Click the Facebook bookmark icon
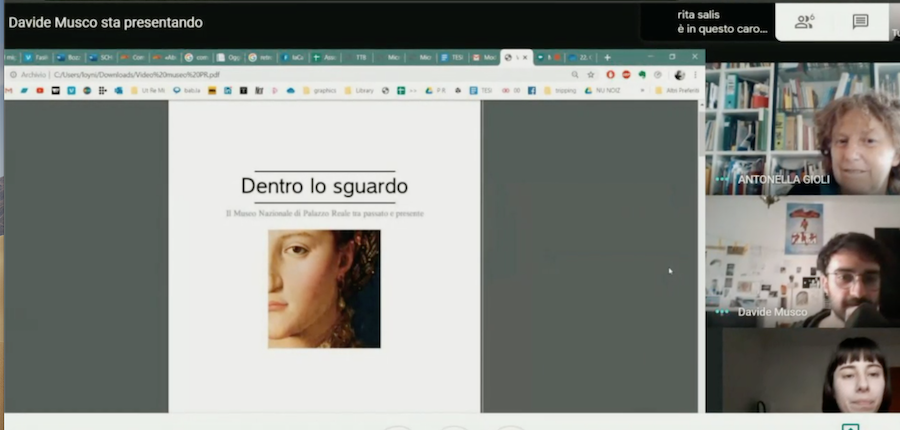Viewport: 900px width, 430px height. (x=532, y=91)
